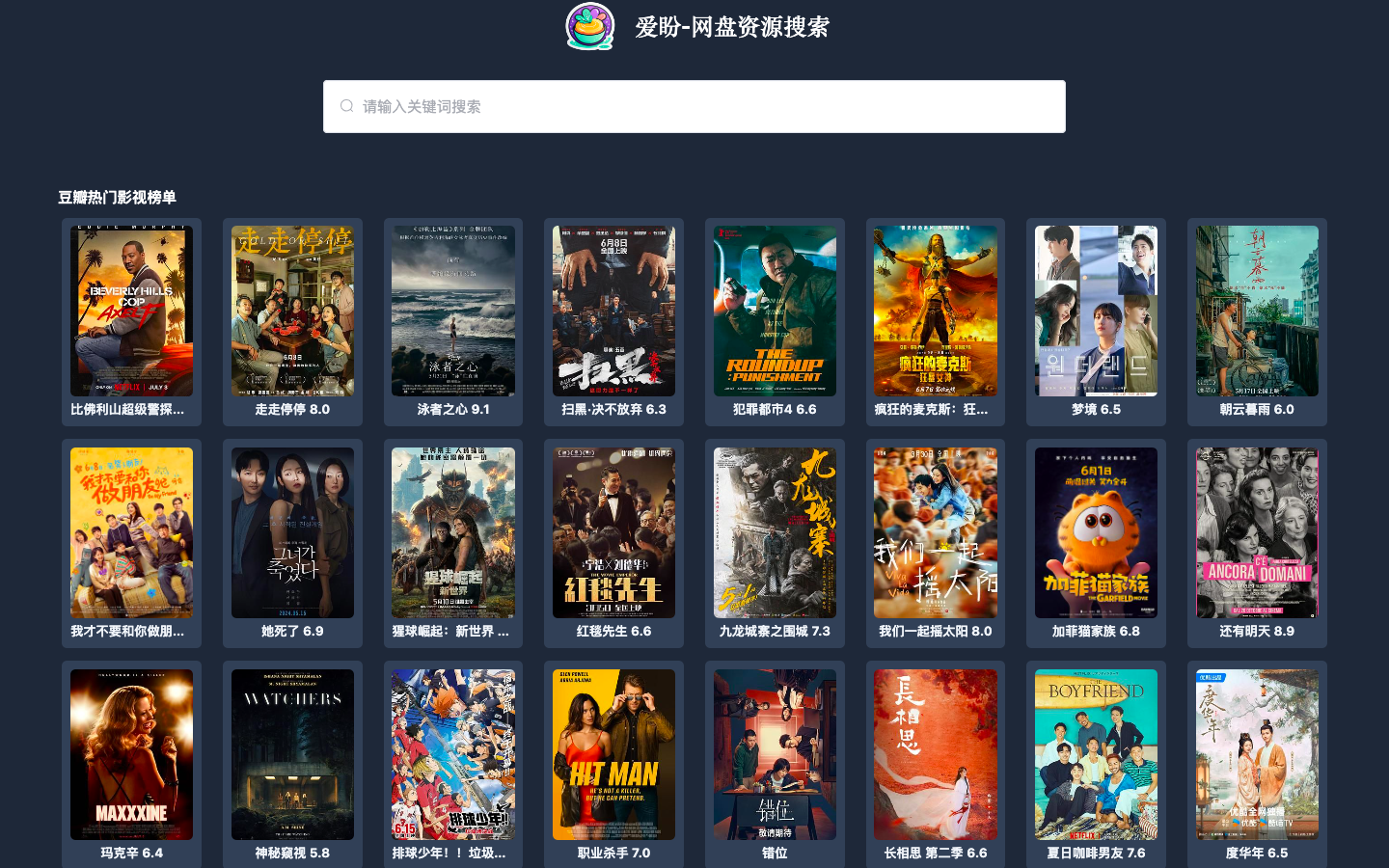Viewport: 1389px width, 868px height.
Task: Open the 九龙城寨之围城 poster
Action: tap(775, 532)
